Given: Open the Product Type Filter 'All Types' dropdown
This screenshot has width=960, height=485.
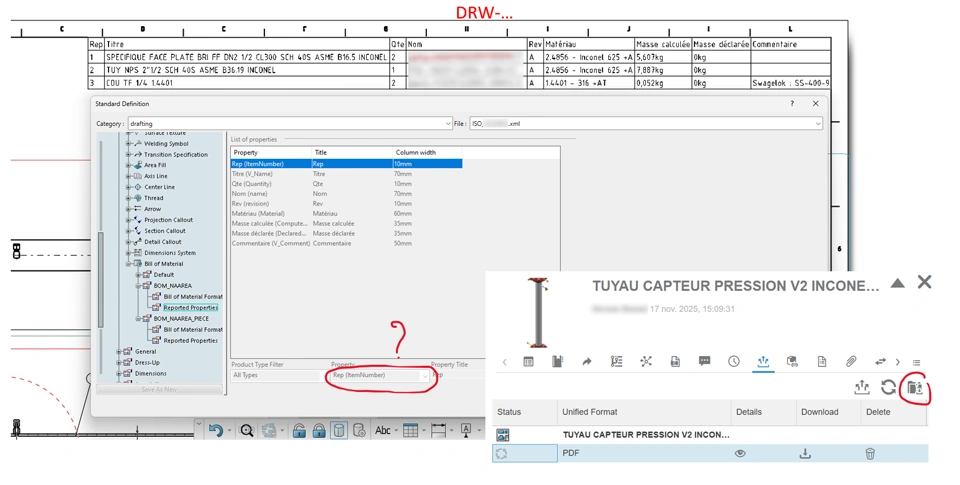Looking at the screenshot, I should [x=276, y=375].
